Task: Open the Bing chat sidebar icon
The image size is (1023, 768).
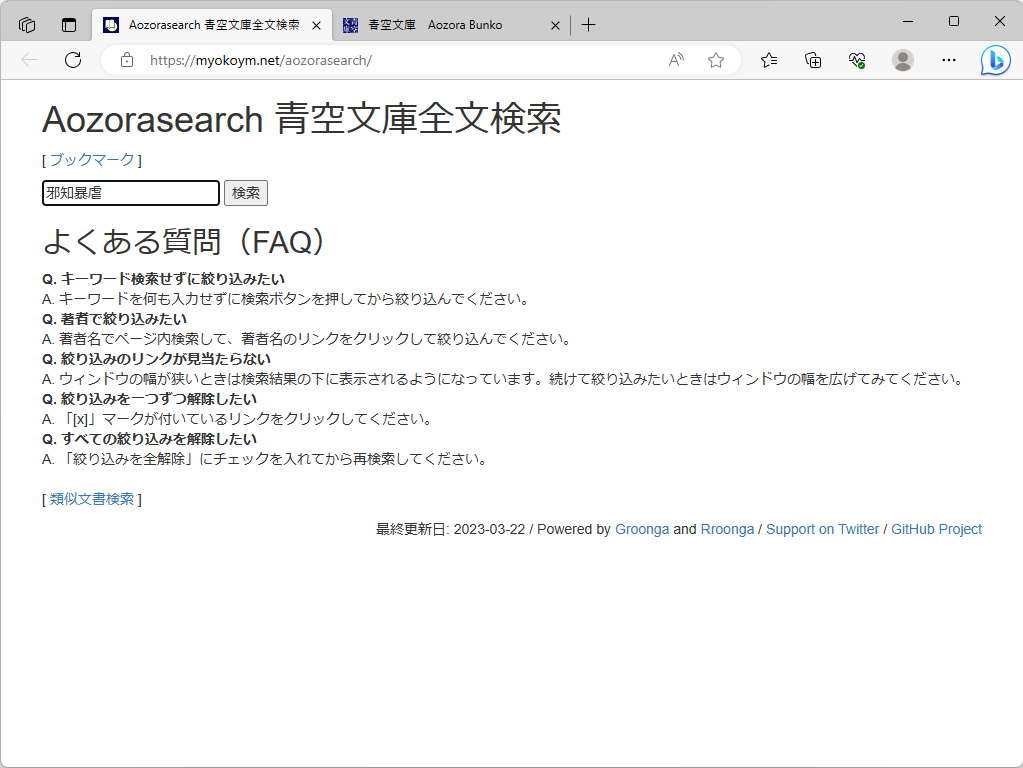Action: 996,60
